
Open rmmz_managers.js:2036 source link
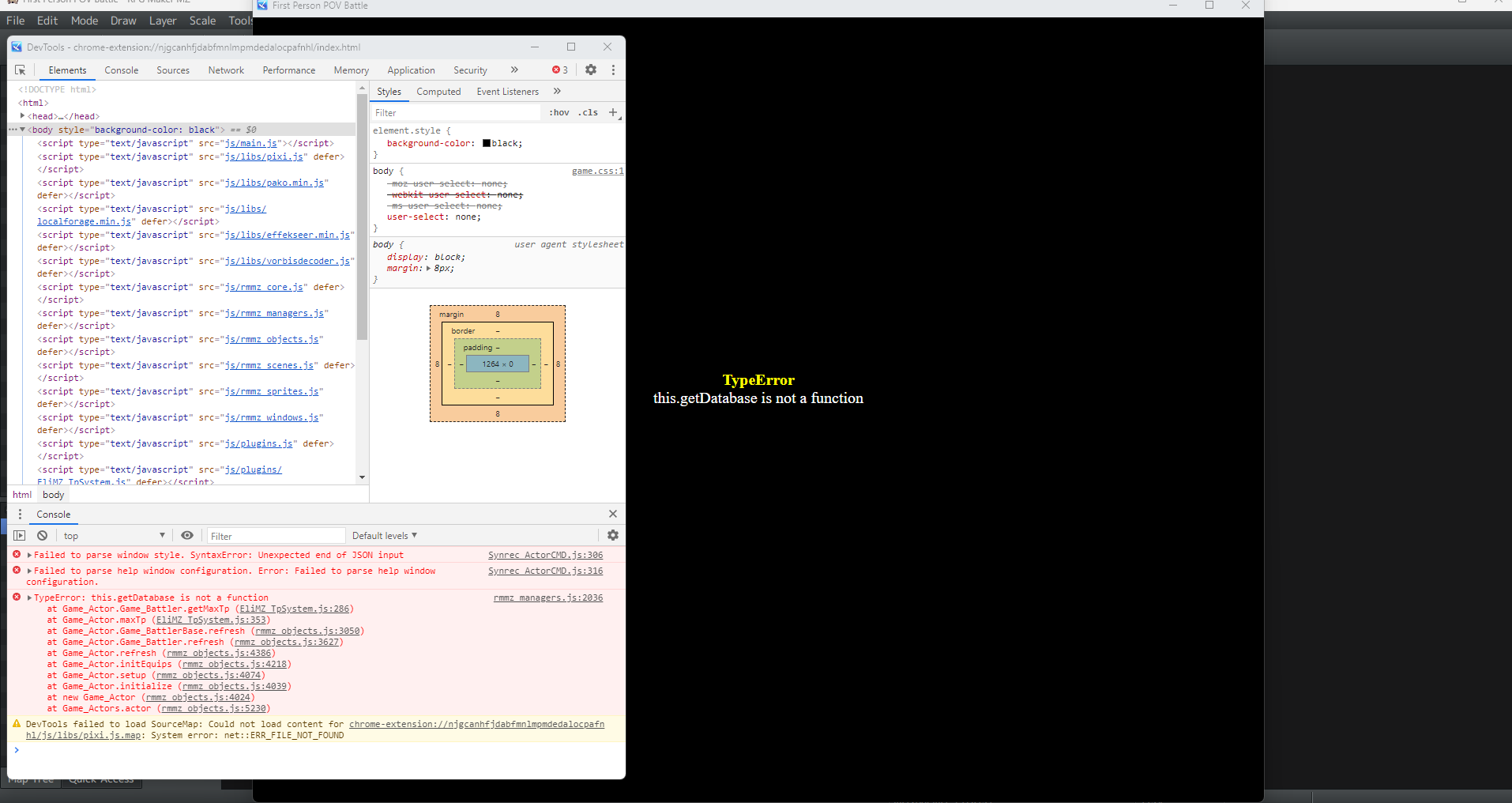pyautogui.click(x=548, y=598)
